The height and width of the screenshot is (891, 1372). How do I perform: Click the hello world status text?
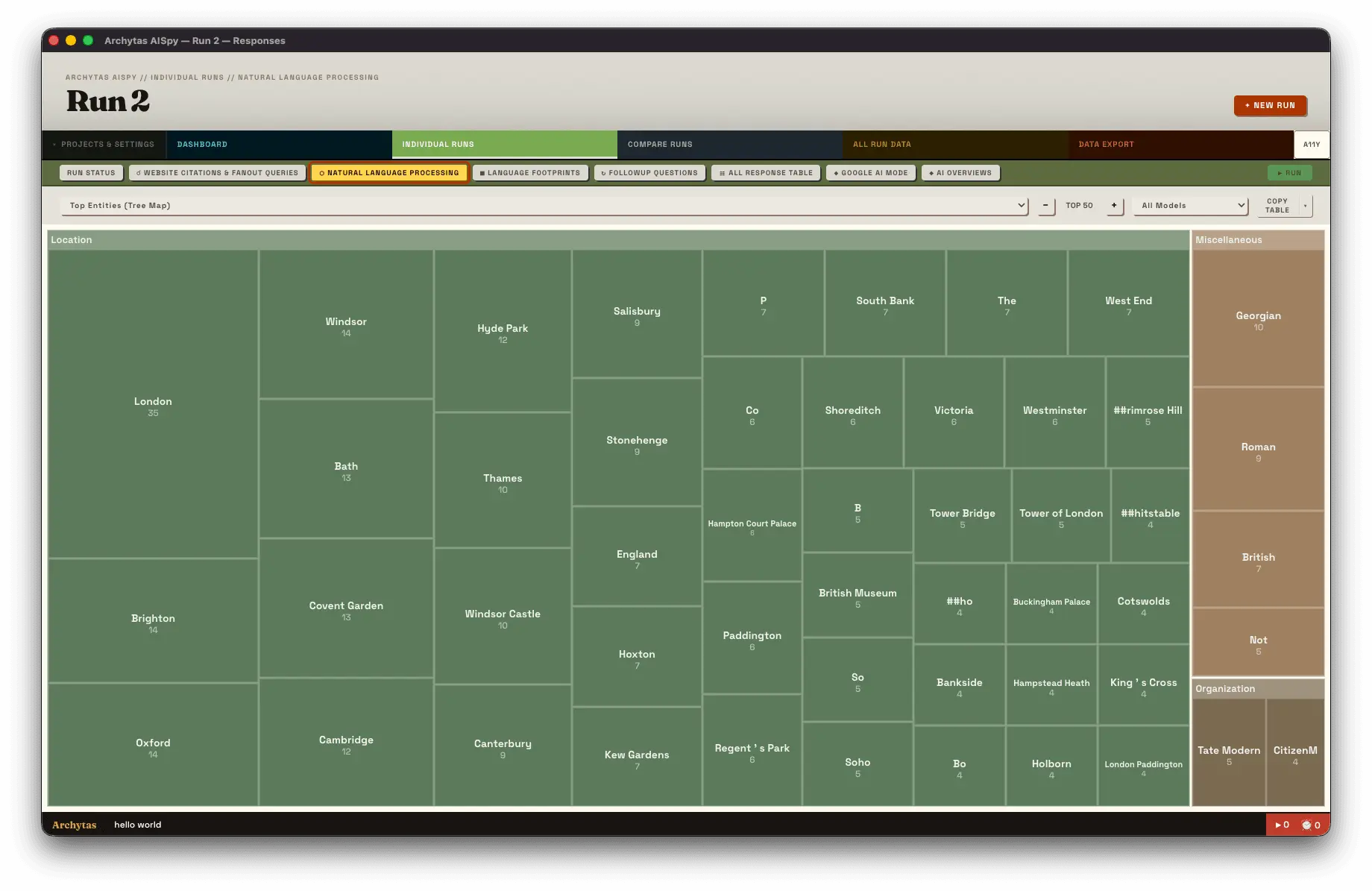(137, 825)
